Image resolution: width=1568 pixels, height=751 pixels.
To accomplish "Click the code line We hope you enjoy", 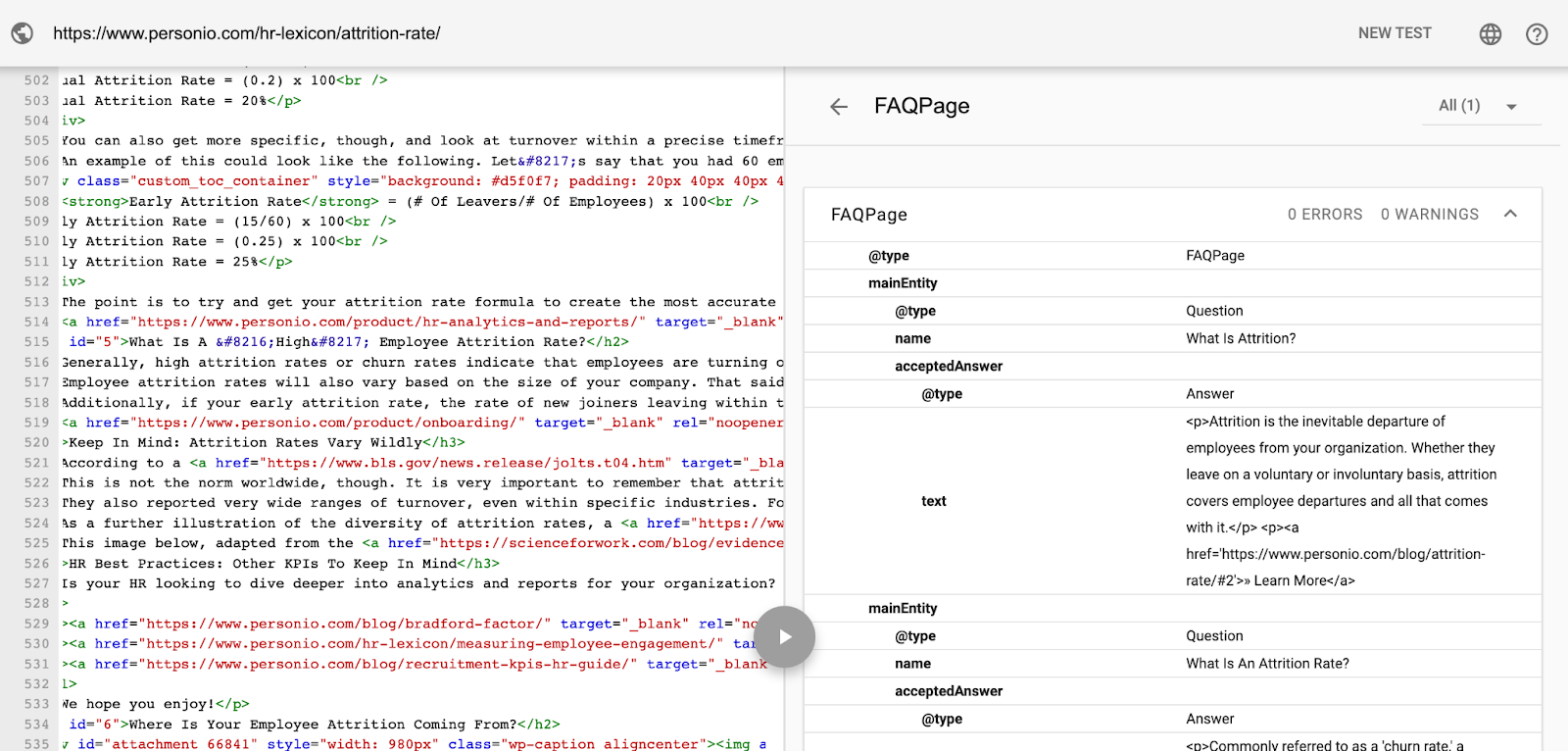I will (x=156, y=704).
